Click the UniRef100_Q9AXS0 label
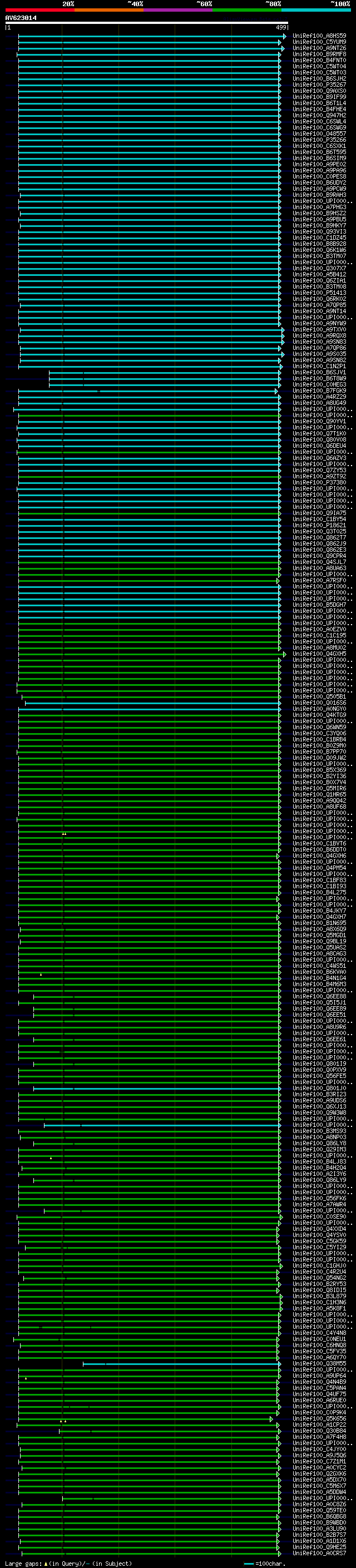 [x=319, y=91]
